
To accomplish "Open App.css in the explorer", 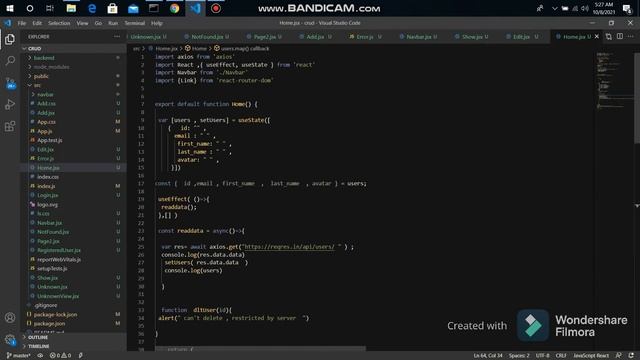I will 73,122.
